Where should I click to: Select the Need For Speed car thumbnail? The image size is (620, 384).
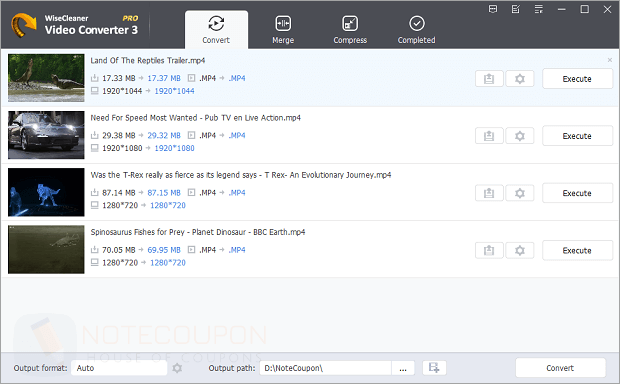(x=46, y=135)
